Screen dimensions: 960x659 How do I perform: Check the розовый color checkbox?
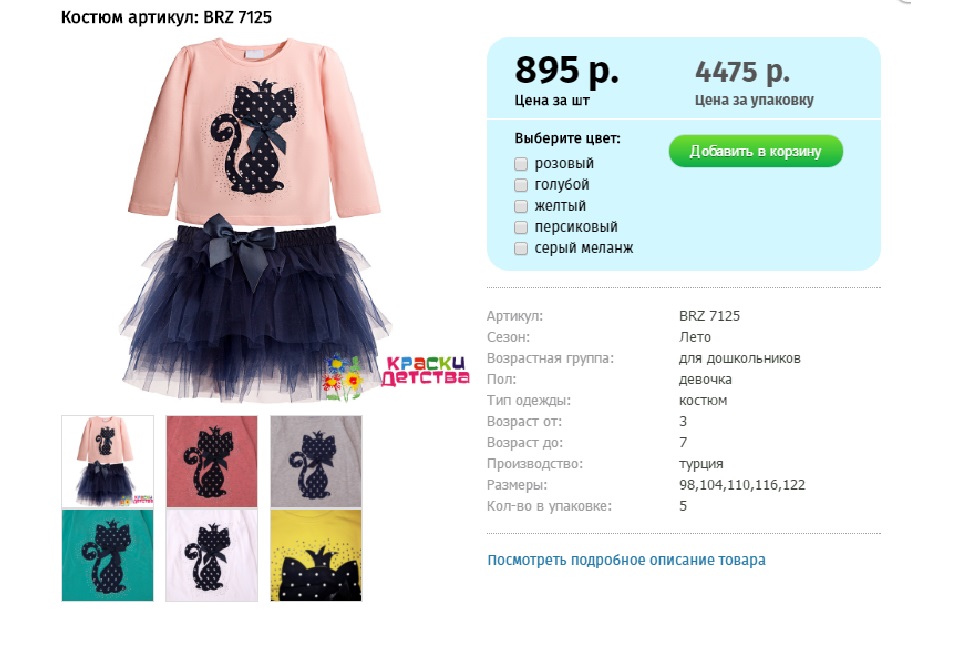[x=521, y=164]
